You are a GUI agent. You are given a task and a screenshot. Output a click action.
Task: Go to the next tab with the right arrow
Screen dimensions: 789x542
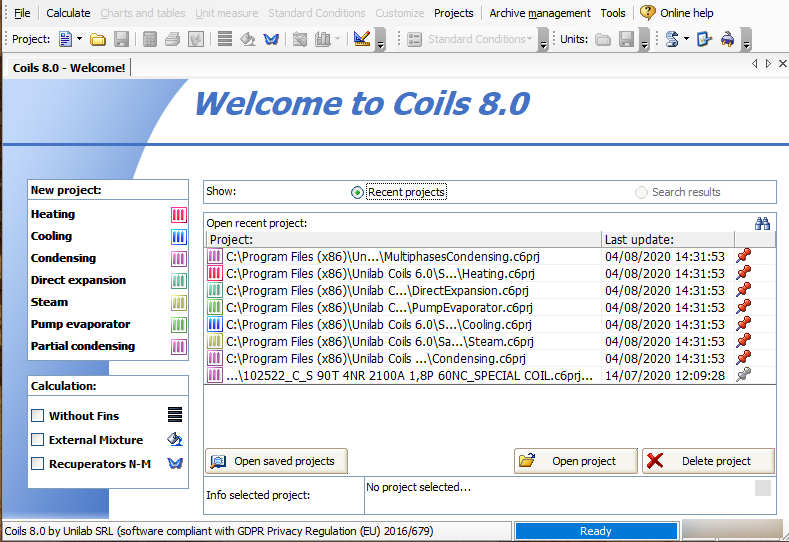(x=768, y=63)
